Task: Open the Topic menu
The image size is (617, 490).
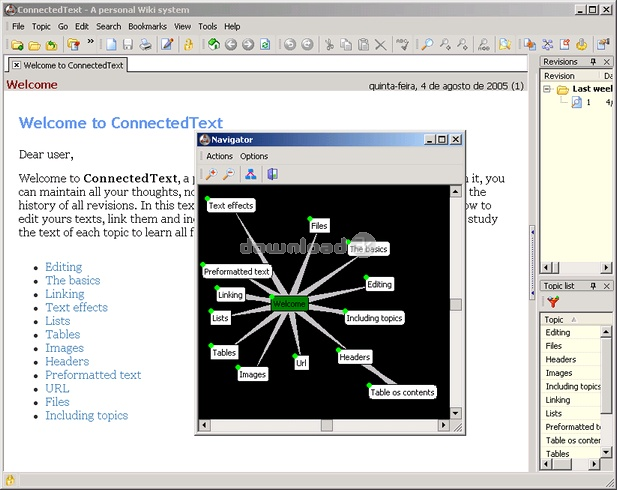Action: pyautogui.click(x=41, y=26)
